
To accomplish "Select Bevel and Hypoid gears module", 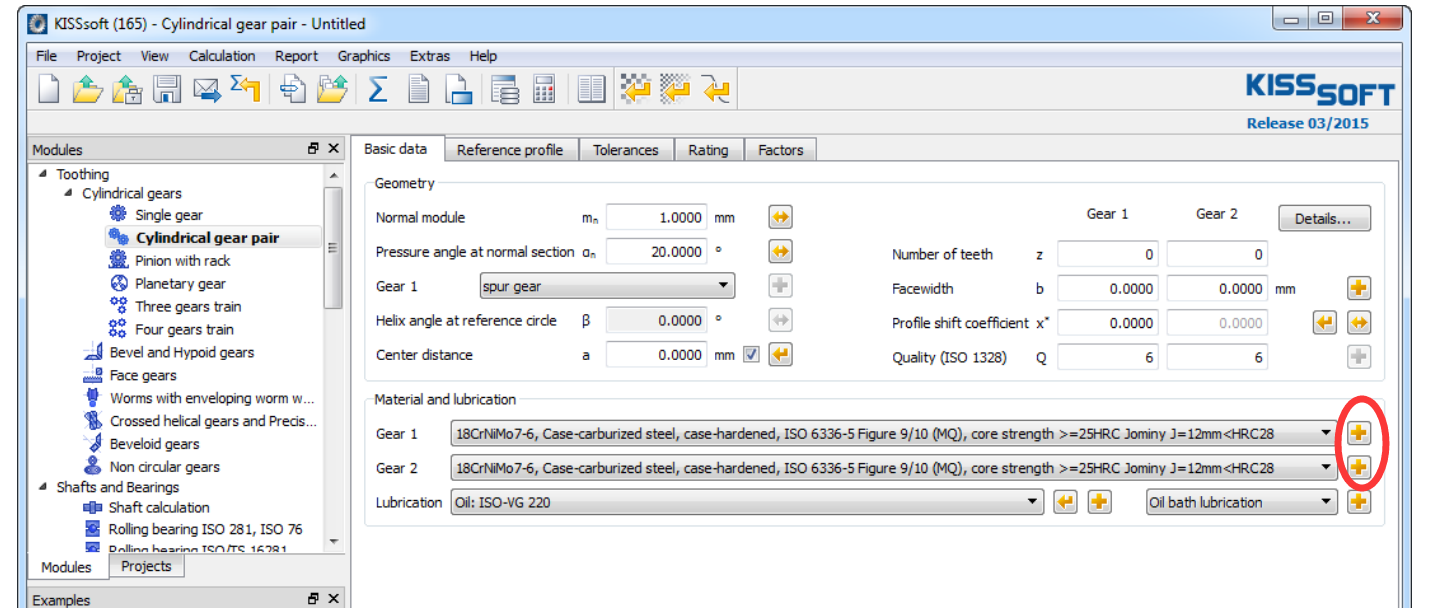I will 181,352.
